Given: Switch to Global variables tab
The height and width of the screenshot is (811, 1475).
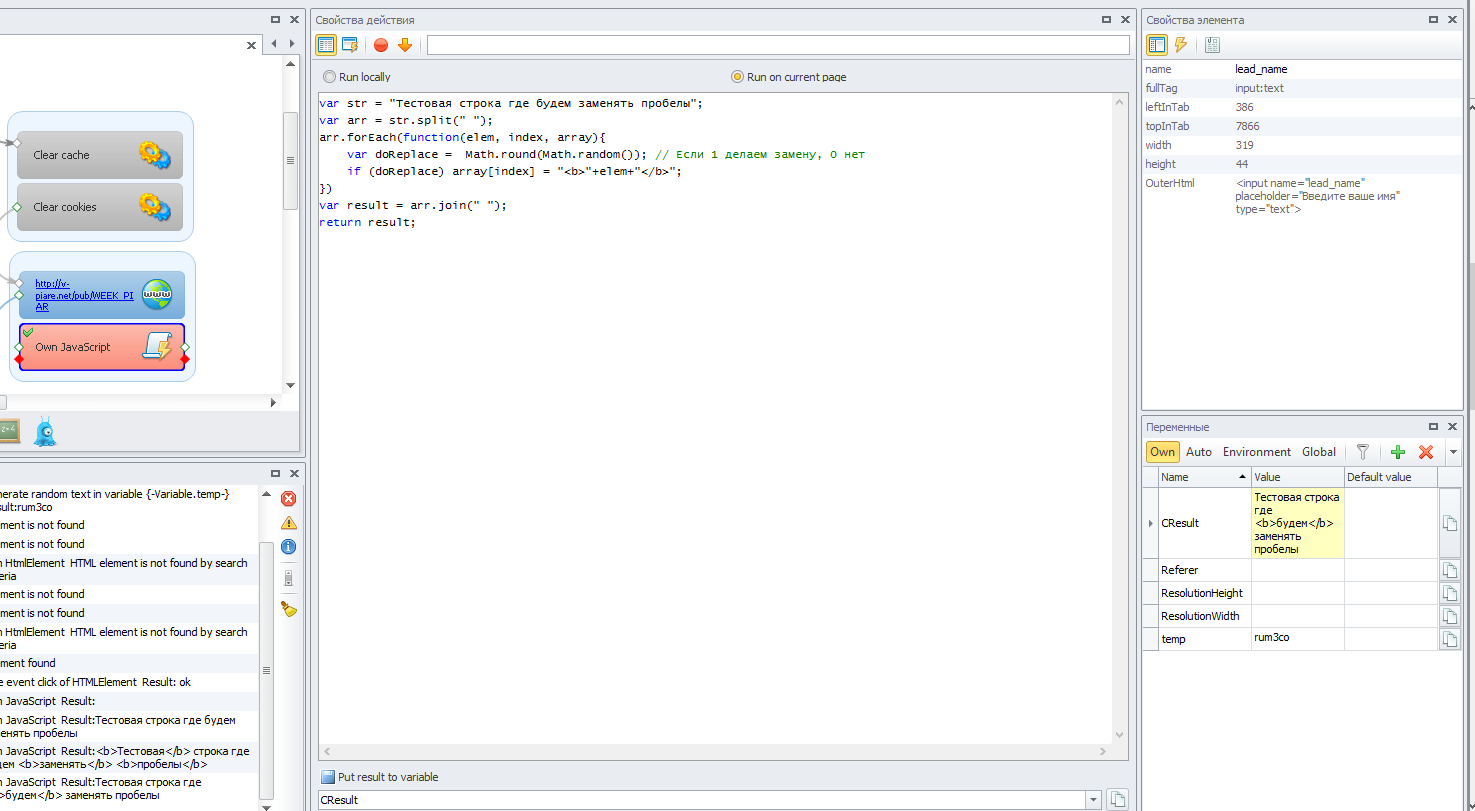Looking at the screenshot, I should [x=1319, y=452].
